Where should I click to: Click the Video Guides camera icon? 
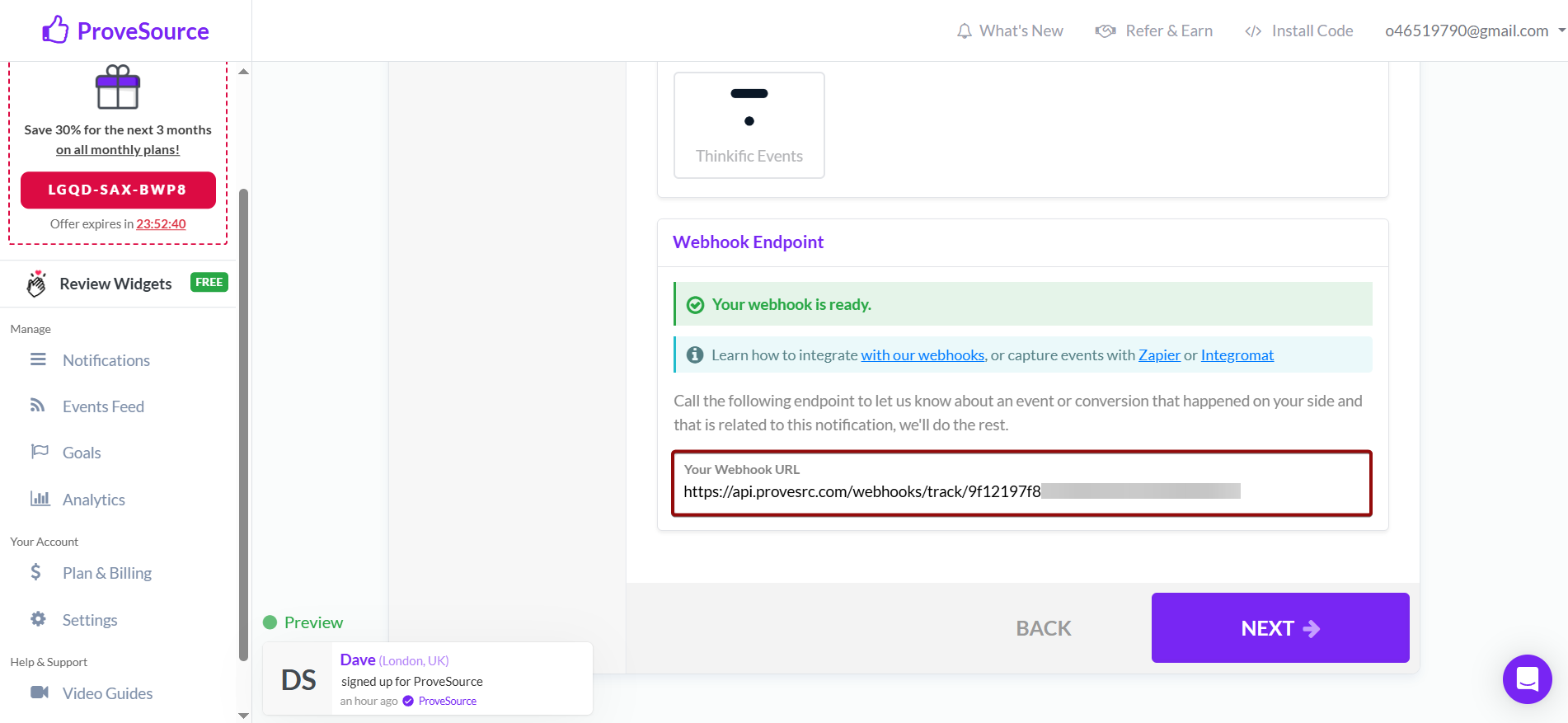pyautogui.click(x=40, y=692)
